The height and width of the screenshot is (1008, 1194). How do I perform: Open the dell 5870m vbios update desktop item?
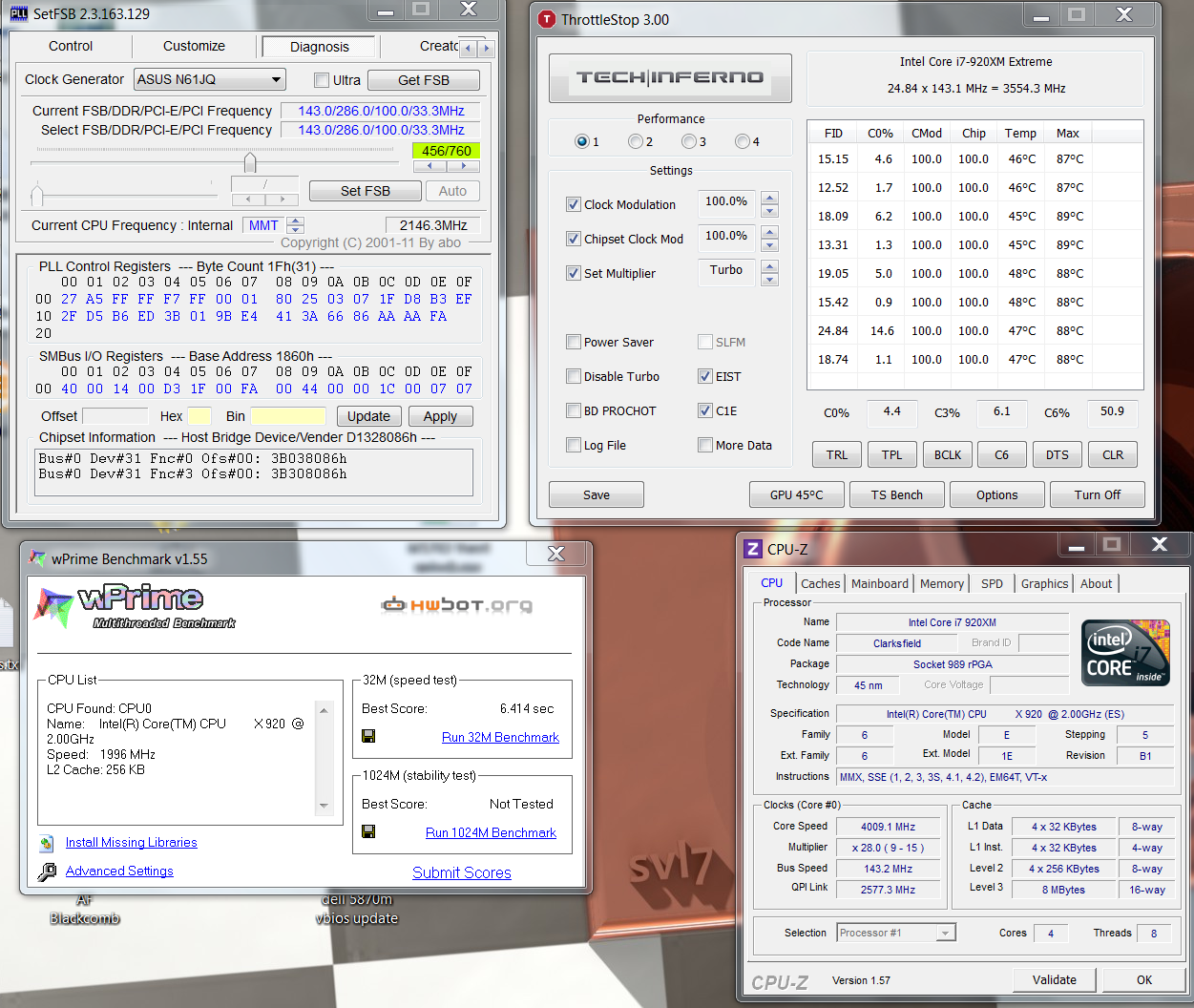[357, 910]
